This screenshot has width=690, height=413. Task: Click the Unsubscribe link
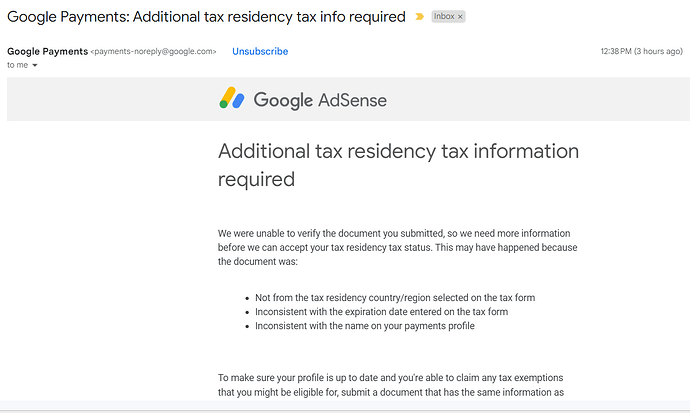coord(260,51)
